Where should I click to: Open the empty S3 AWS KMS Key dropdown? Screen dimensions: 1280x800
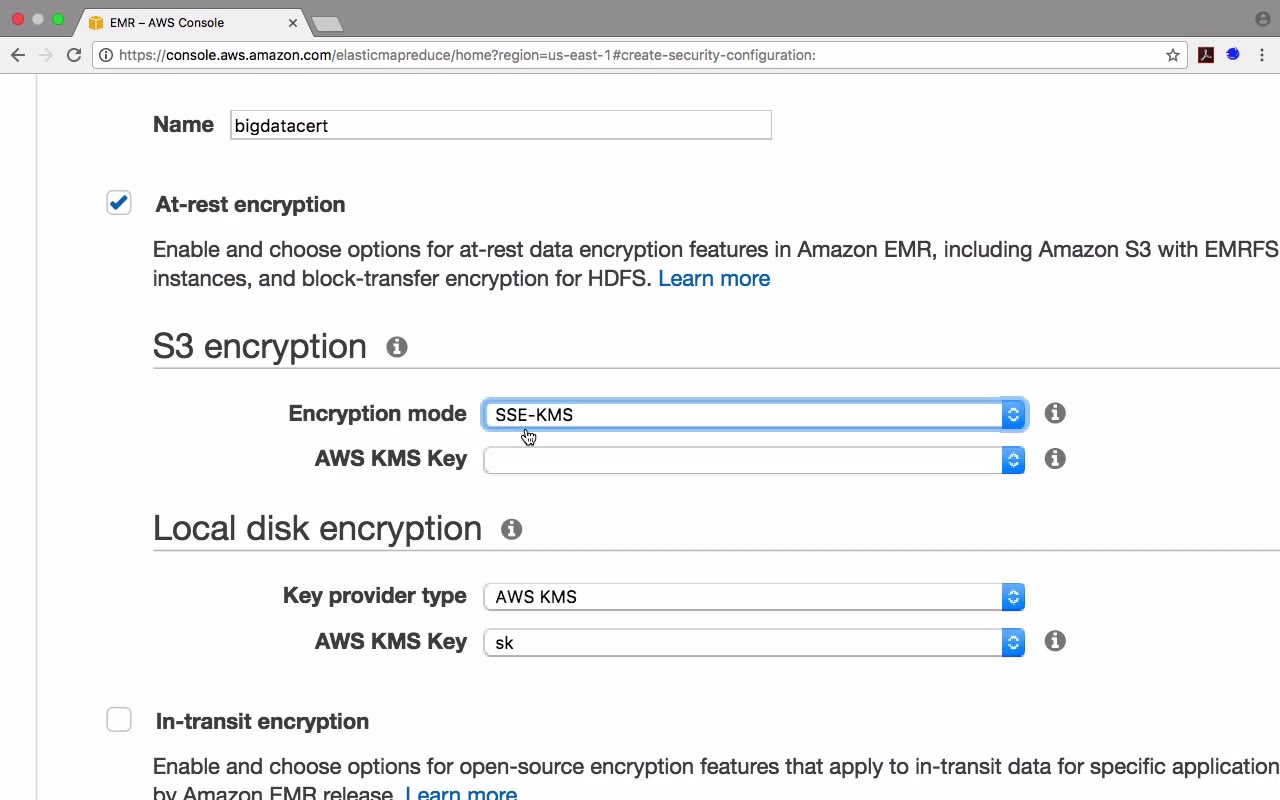[753, 460]
